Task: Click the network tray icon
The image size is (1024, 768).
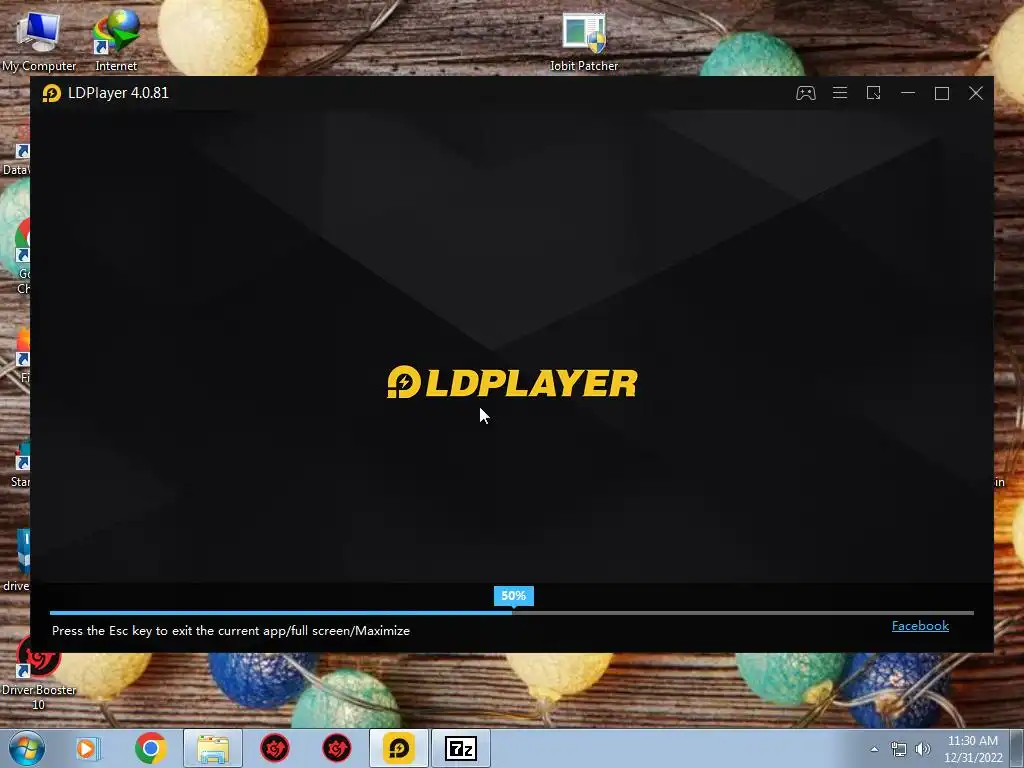Action: tap(899, 749)
